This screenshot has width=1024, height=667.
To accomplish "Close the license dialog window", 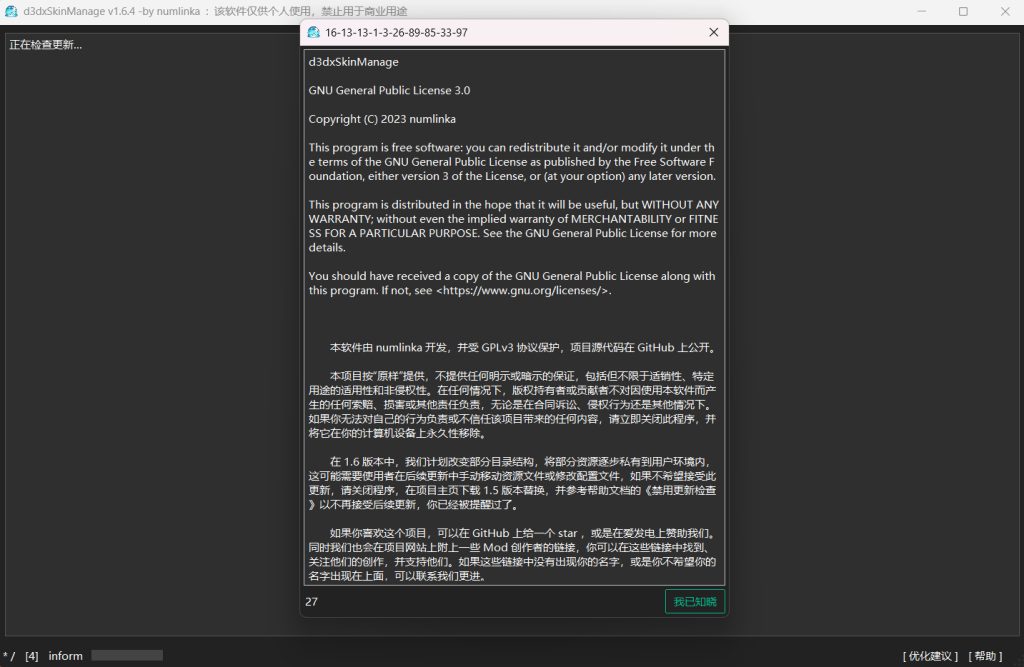I will click(713, 32).
